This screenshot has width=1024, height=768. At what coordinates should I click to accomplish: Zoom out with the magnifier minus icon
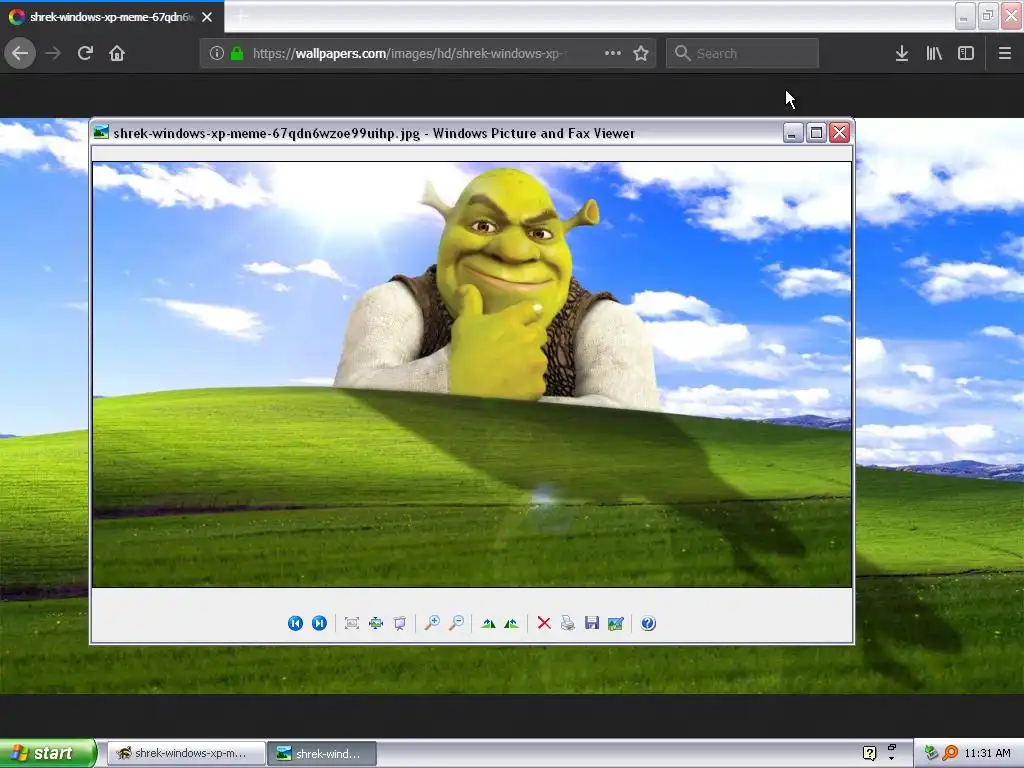tap(456, 623)
